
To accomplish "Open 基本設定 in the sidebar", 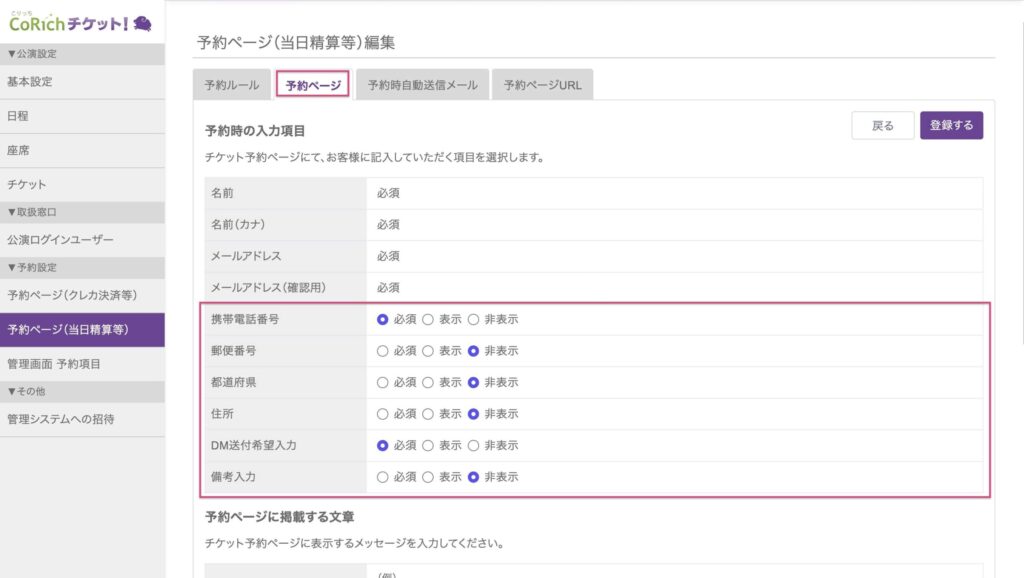I will point(30,82).
